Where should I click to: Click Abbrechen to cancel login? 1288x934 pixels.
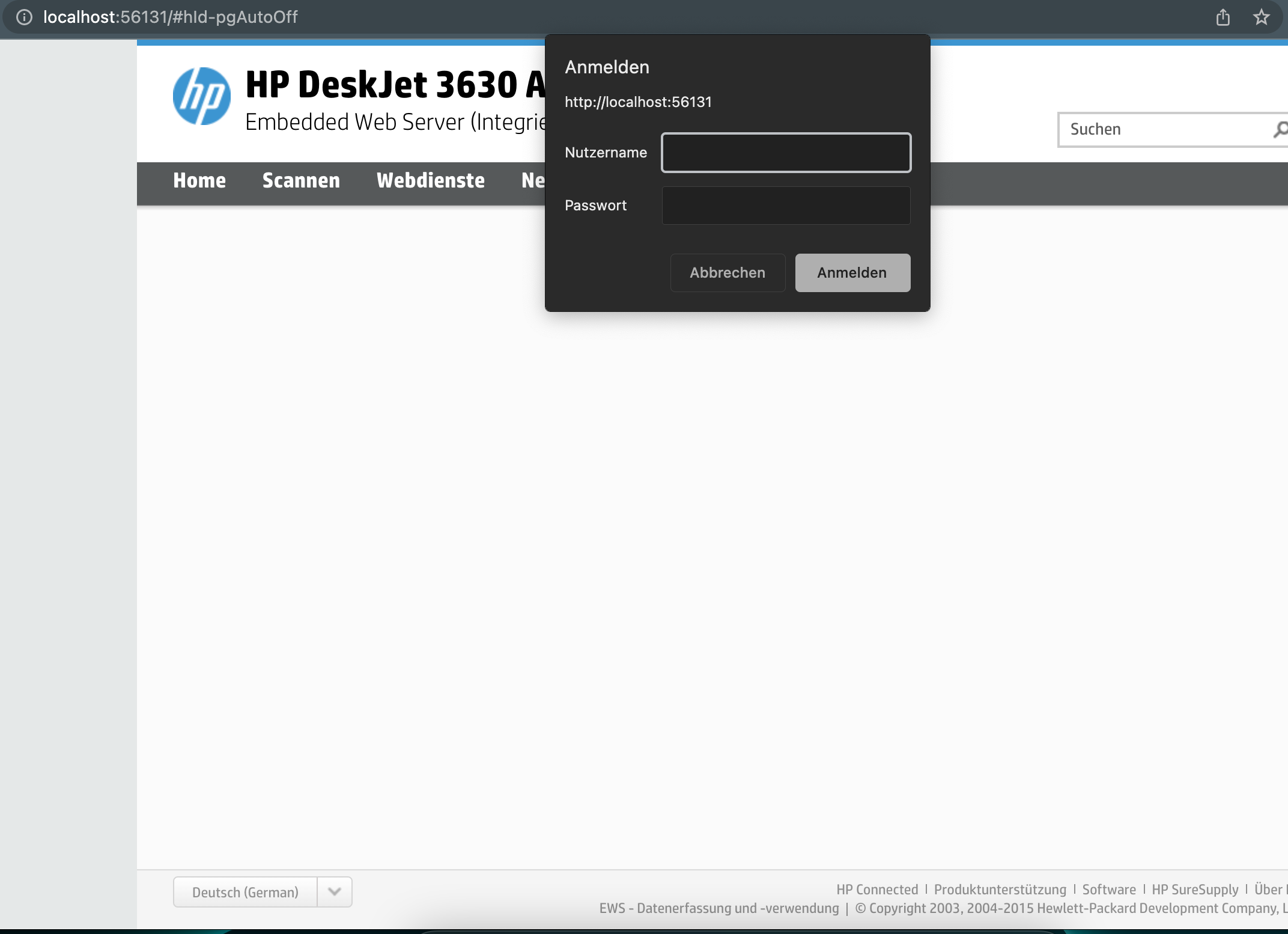[x=728, y=272]
